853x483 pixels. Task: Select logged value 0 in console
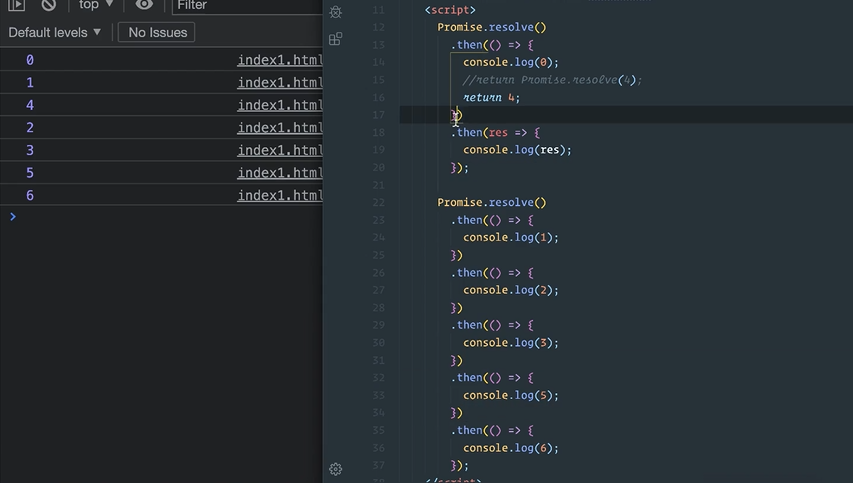tap(30, 60)
